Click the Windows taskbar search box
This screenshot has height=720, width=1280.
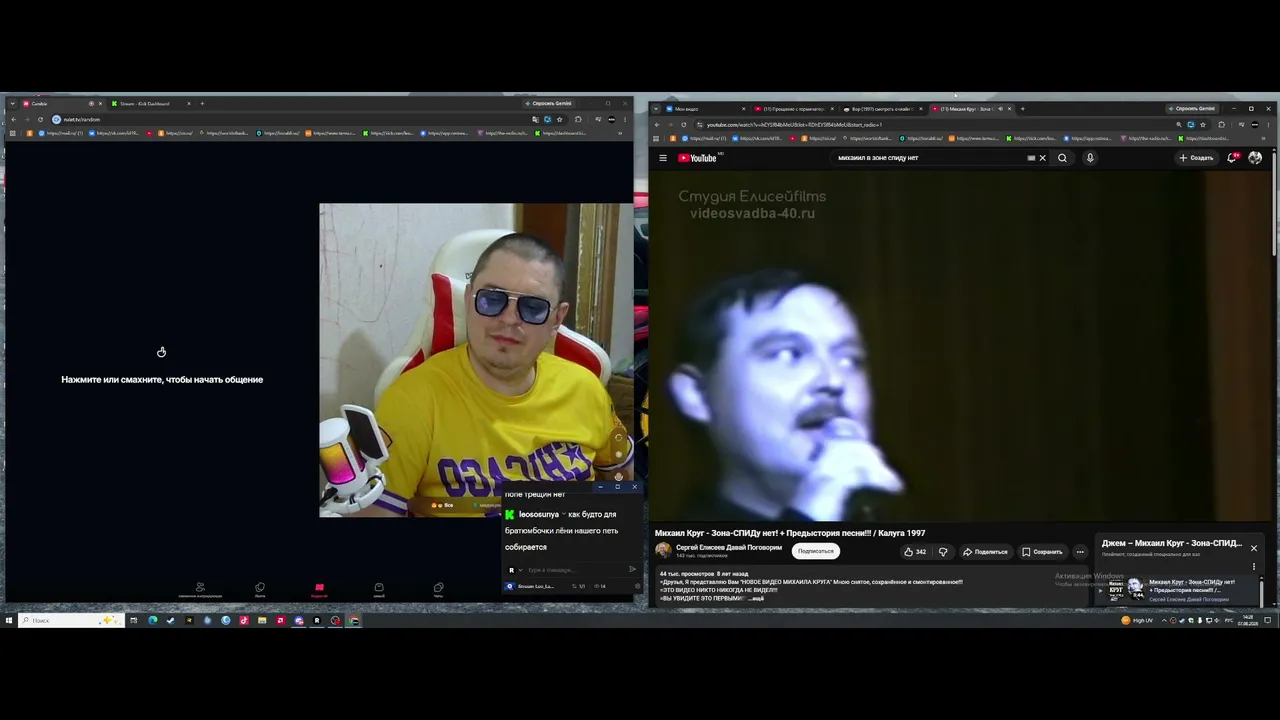[x=69, y=621]
